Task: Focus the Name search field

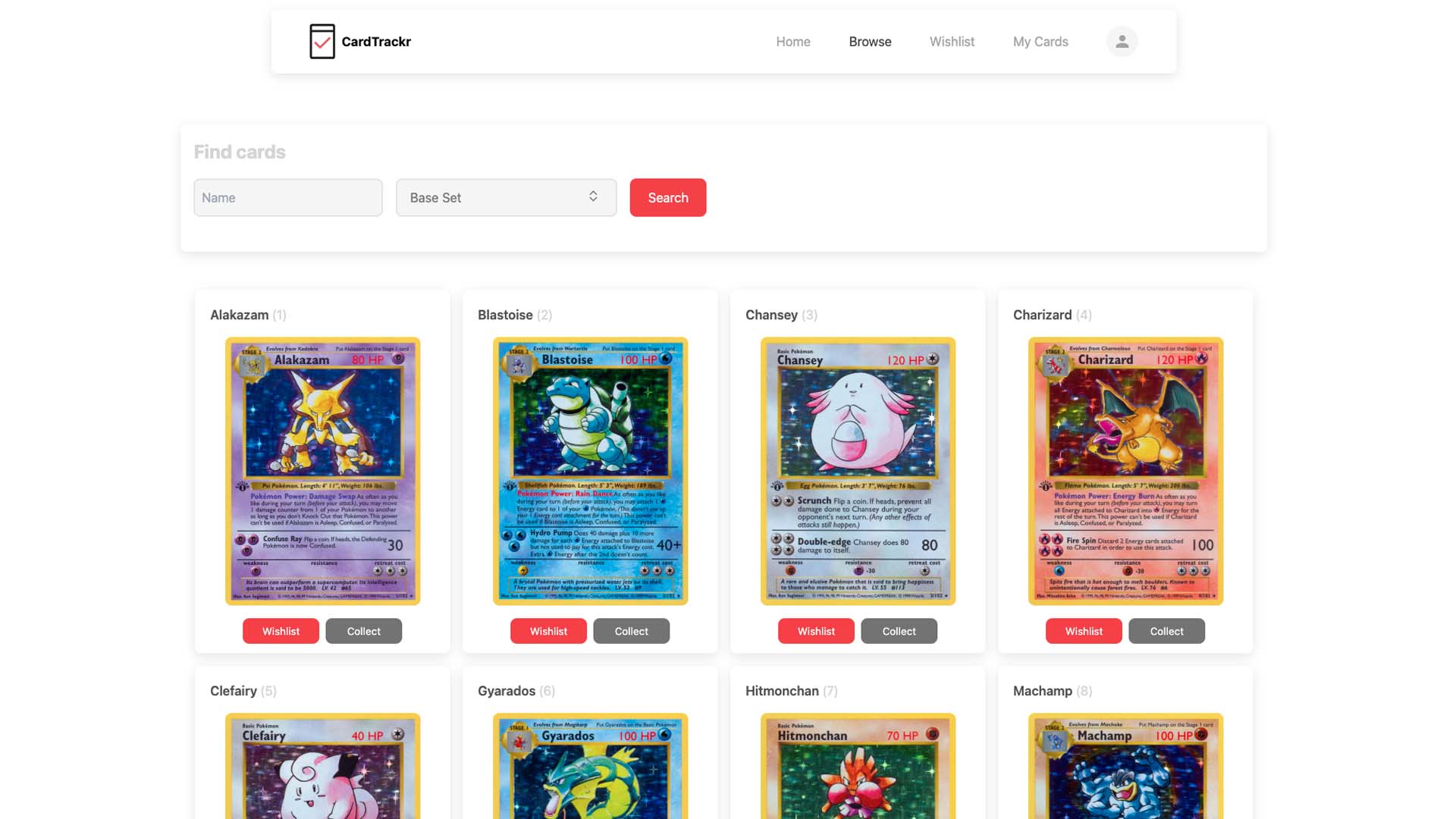Action: click(287, 197)
